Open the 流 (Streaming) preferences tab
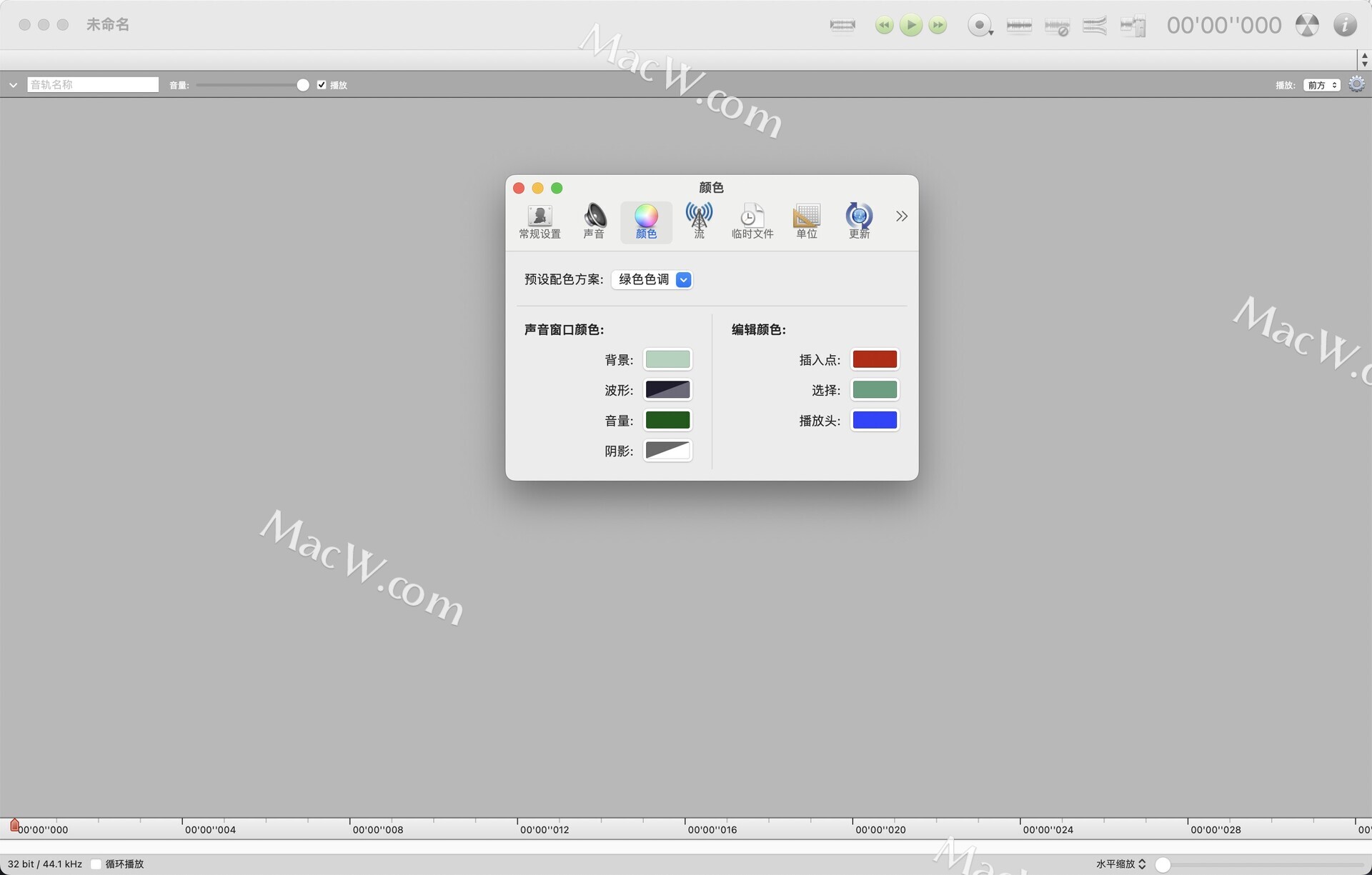This screenshot has width=1372, height=875. click(x=699, y=221)
